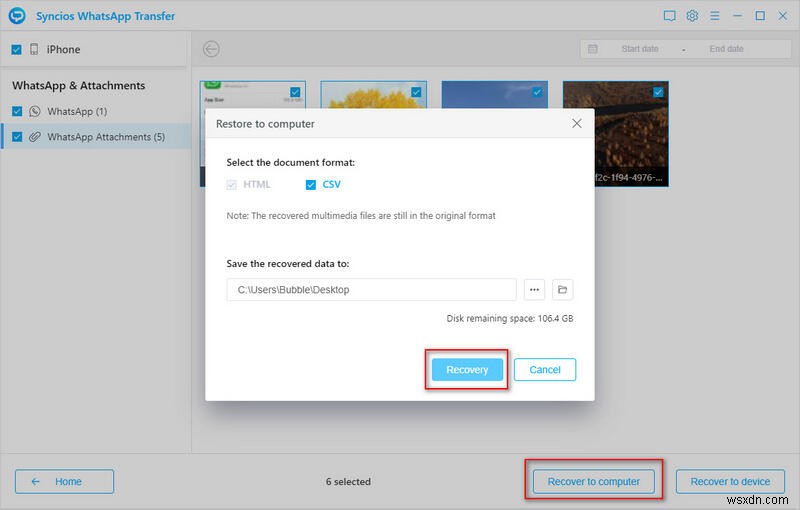The height and width of the screenshot is (510, 800).
Task: Uncheck the yellow tree thumbnail checkbox
Action: click(416, 92)
